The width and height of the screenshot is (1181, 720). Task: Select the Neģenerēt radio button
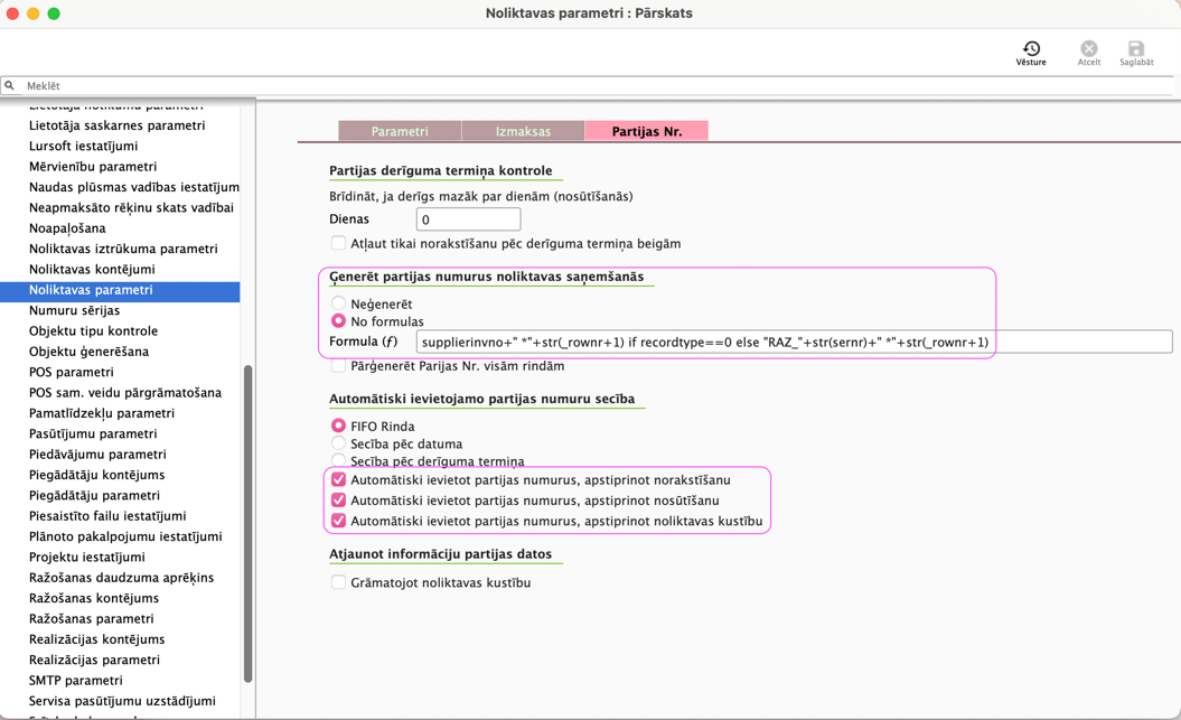click(x=339, y=303)
